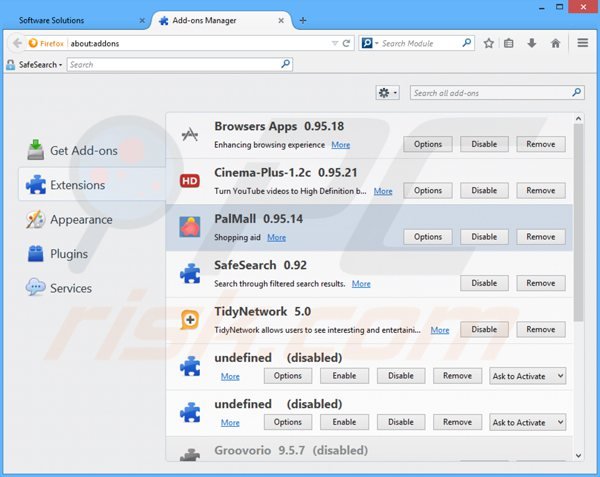The width and height of the screenshot is (600, 477).
Task: Remove the SafeSearch extension
Action: click(x=541, y=283)
